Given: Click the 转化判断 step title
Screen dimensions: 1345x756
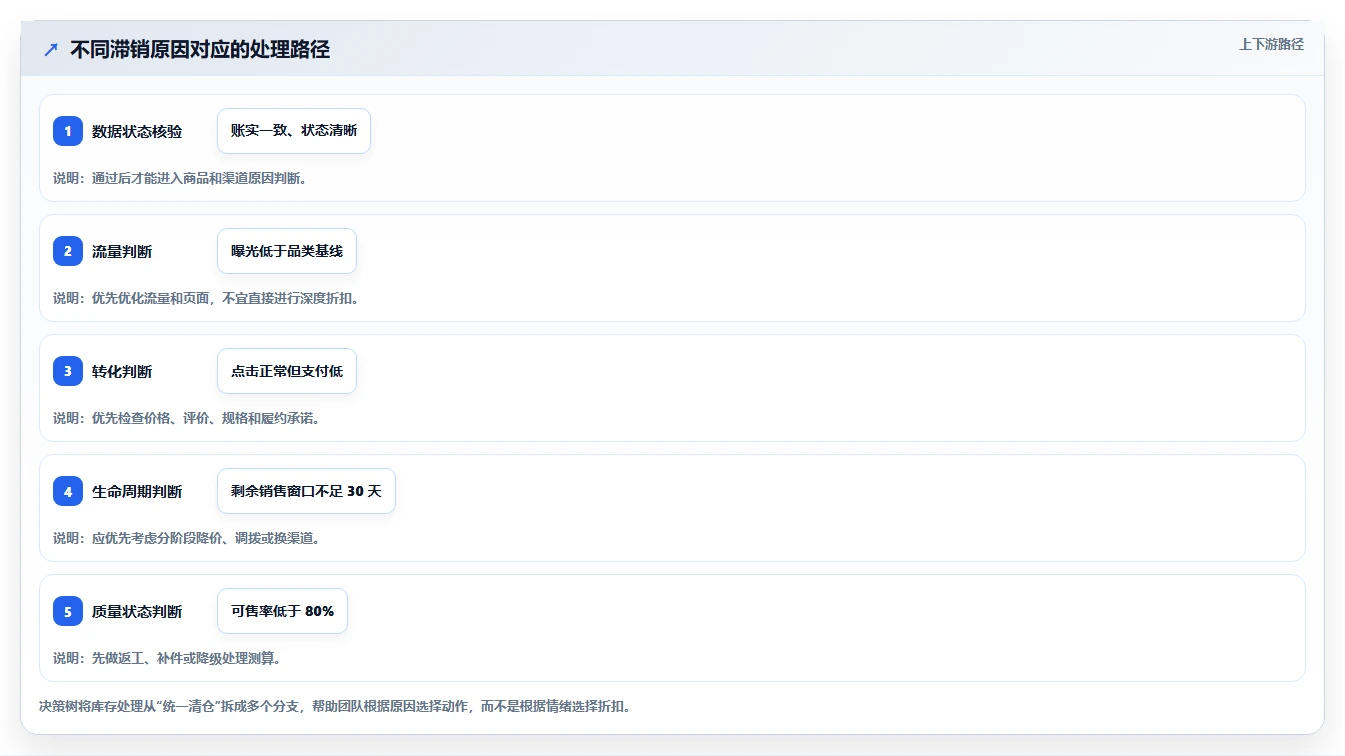Looking at the screenshot, I should (122, 371).
